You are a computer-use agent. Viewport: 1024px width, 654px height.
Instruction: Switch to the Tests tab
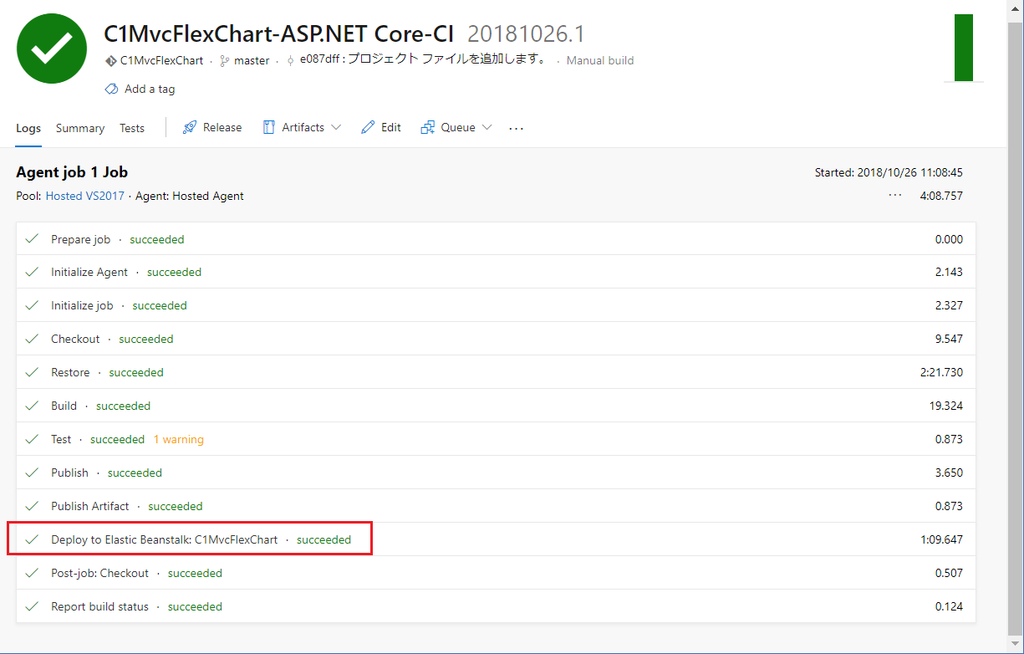132,128
